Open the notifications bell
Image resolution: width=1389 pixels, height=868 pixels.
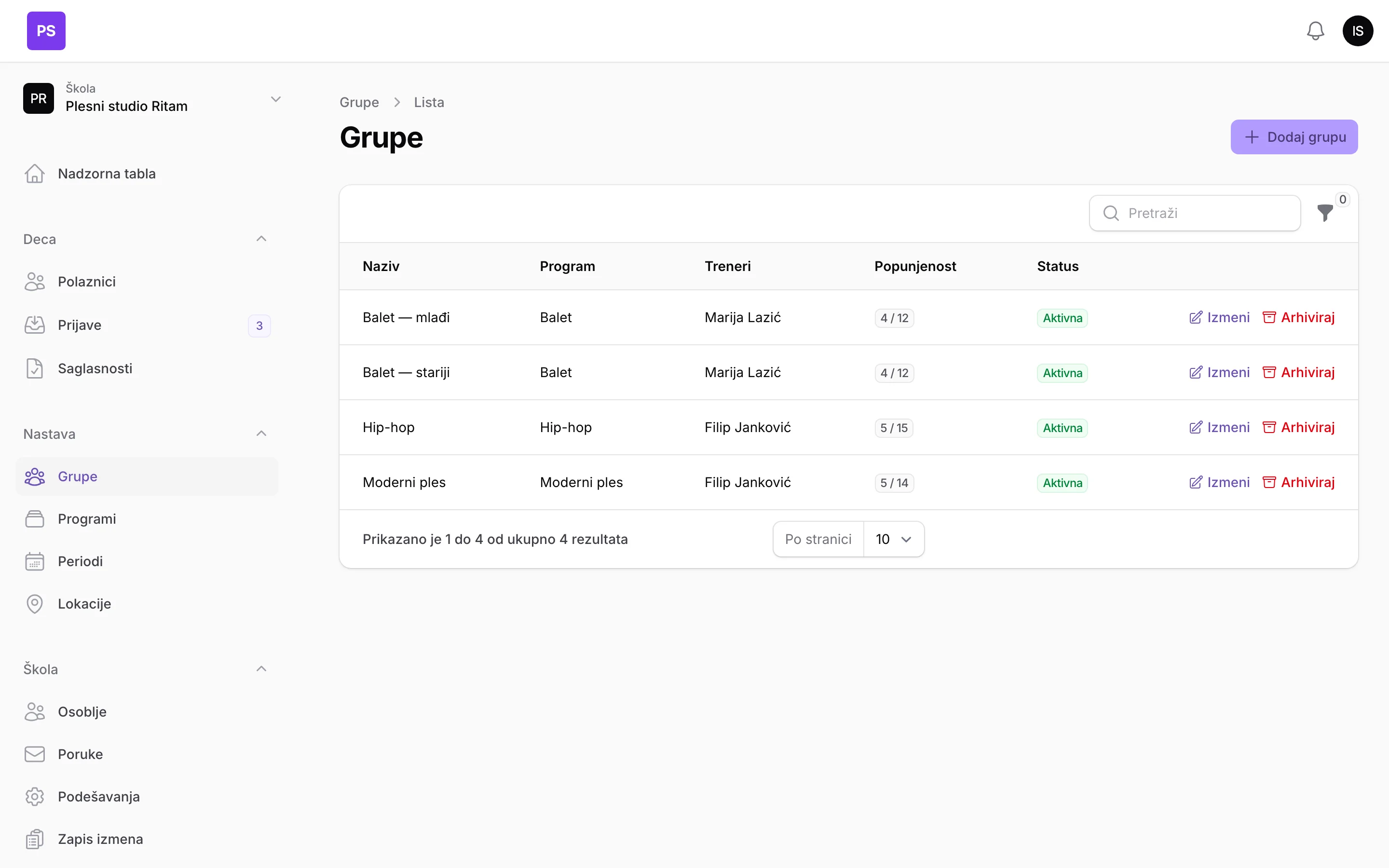1315,31
